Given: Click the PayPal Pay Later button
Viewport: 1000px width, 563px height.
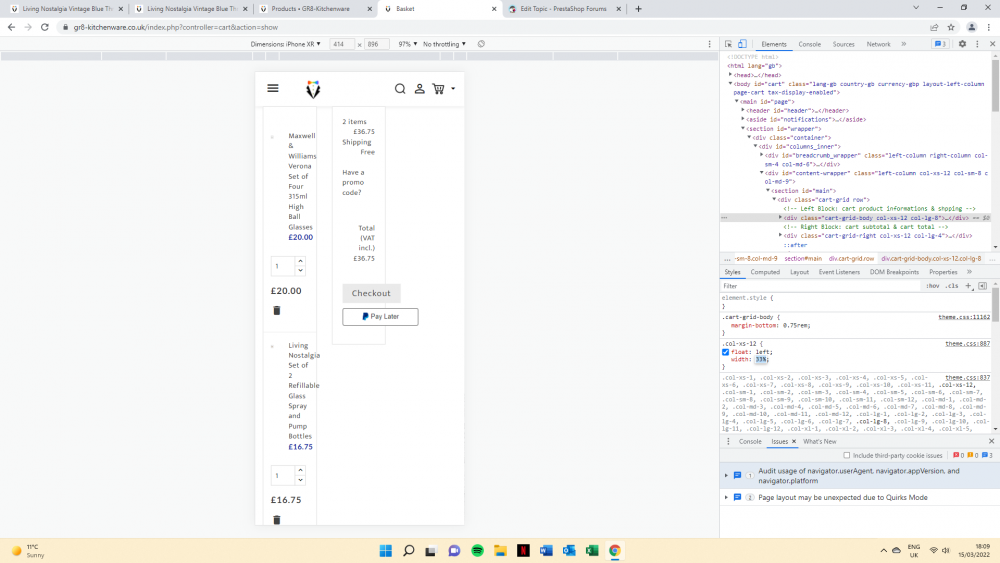Looking at the screenshot, I should (380, 317).
